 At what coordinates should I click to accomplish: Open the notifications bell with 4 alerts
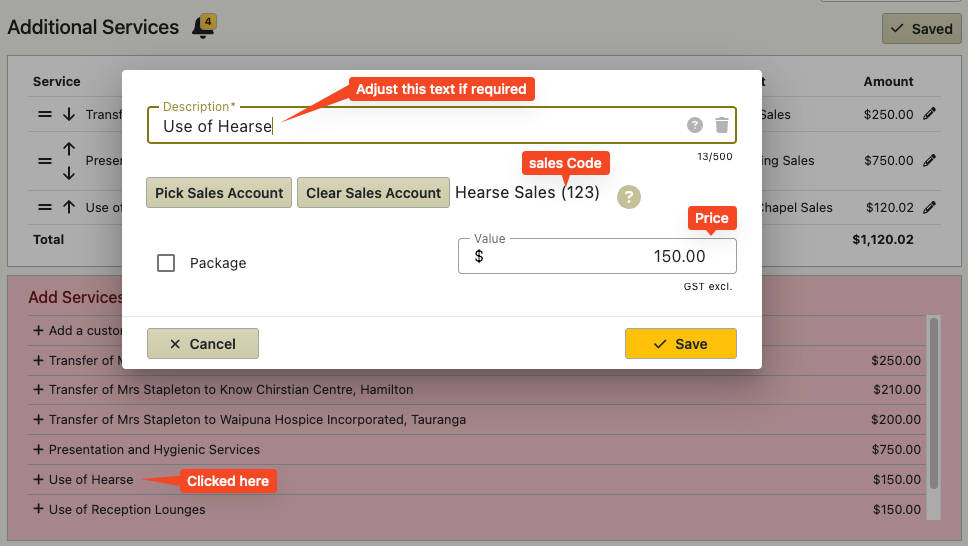tap(203, 27)
